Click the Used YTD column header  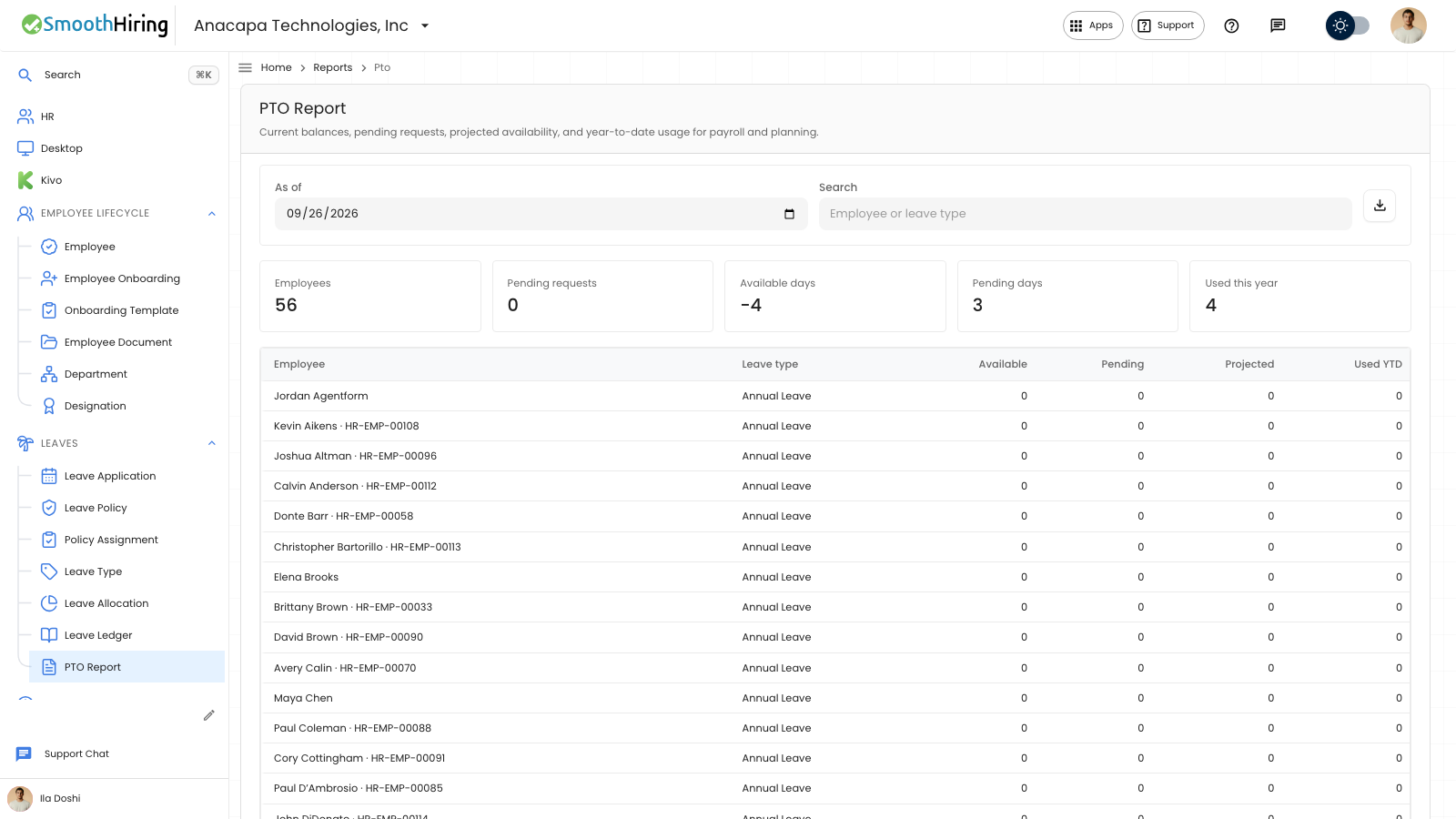pos(1378,364)
